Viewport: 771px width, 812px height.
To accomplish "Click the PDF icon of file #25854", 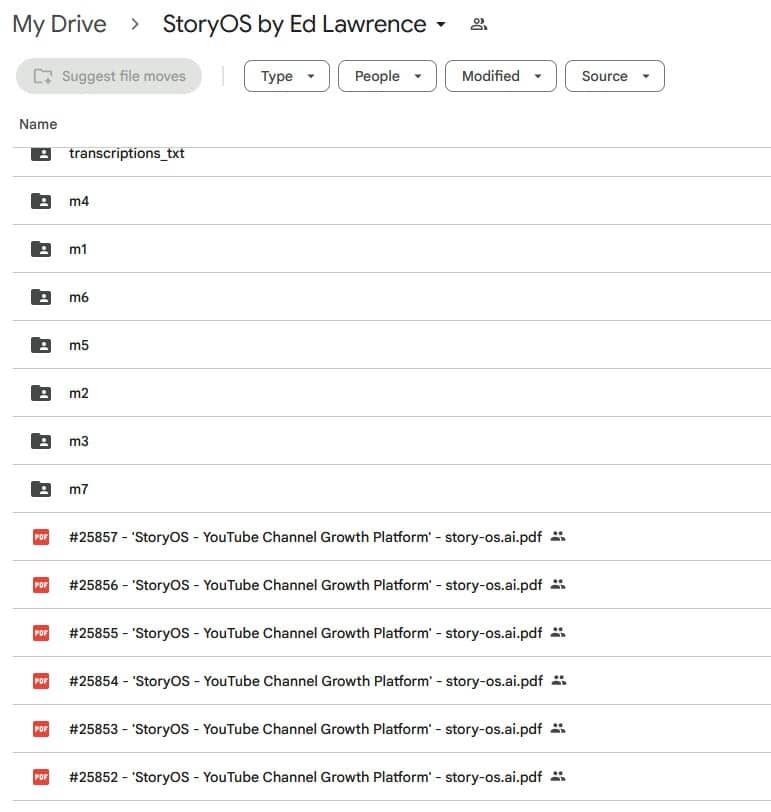I will point(41,681).
